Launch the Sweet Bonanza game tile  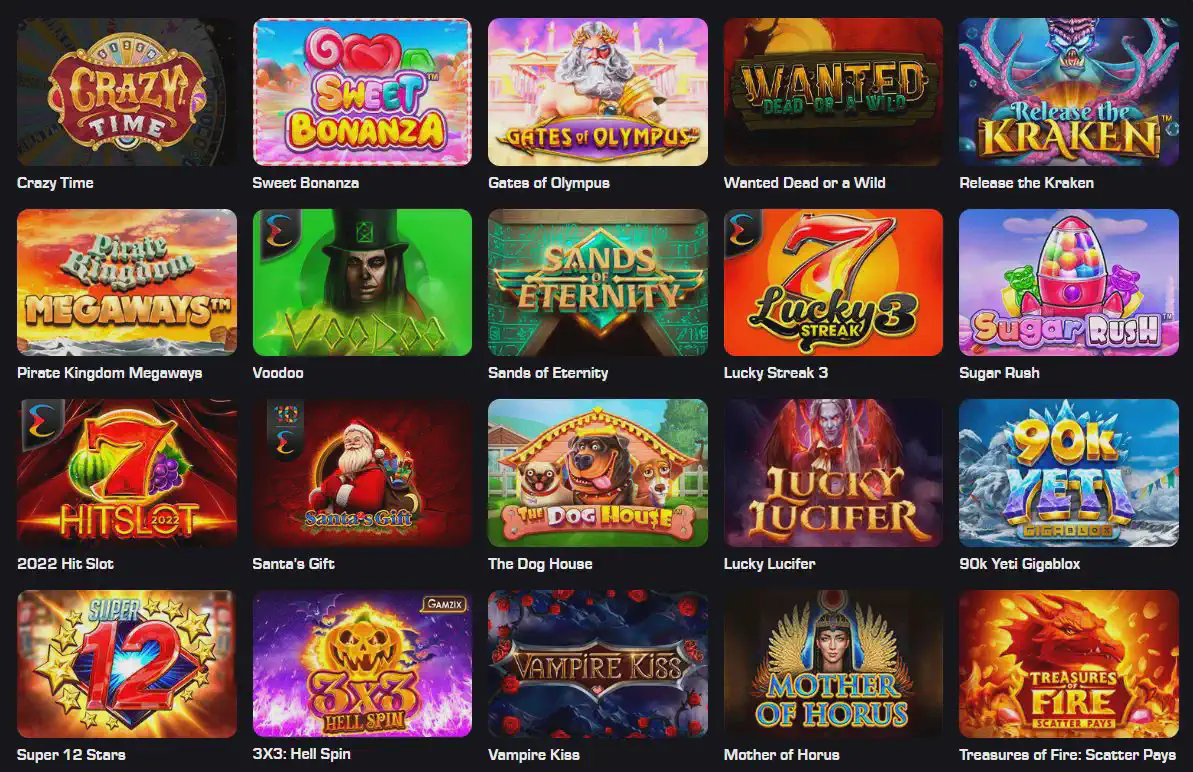pyautogui.click(x=362, y=92)
